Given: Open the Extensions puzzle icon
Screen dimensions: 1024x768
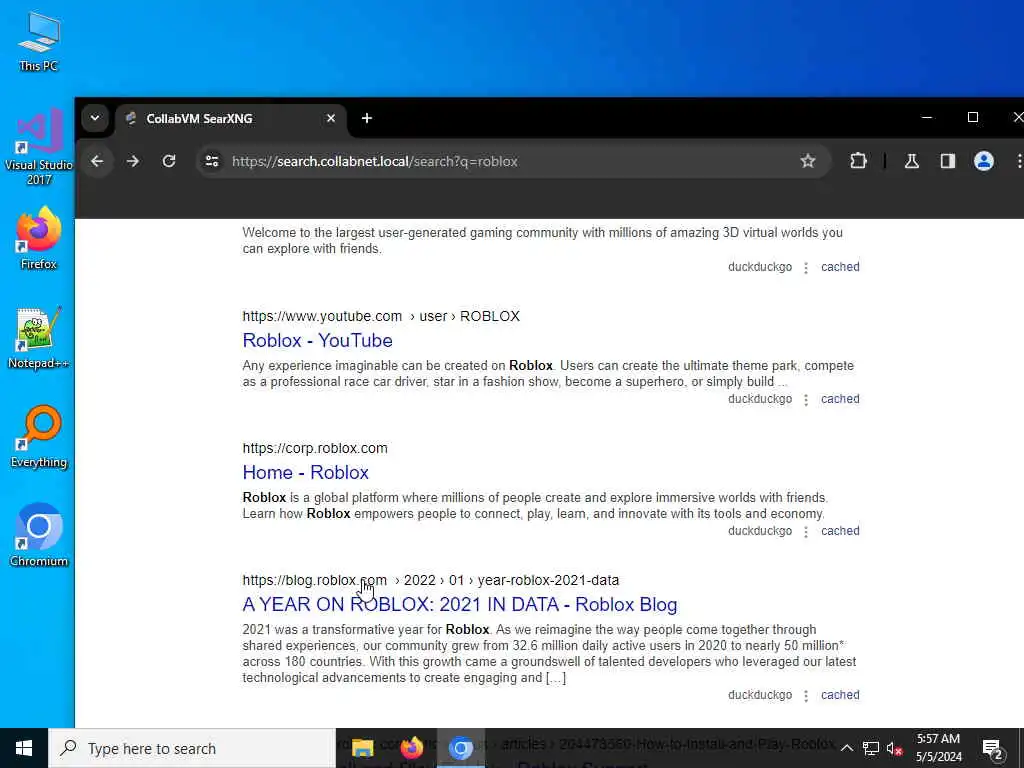Looking at the screenshot, I should (858, 161).
